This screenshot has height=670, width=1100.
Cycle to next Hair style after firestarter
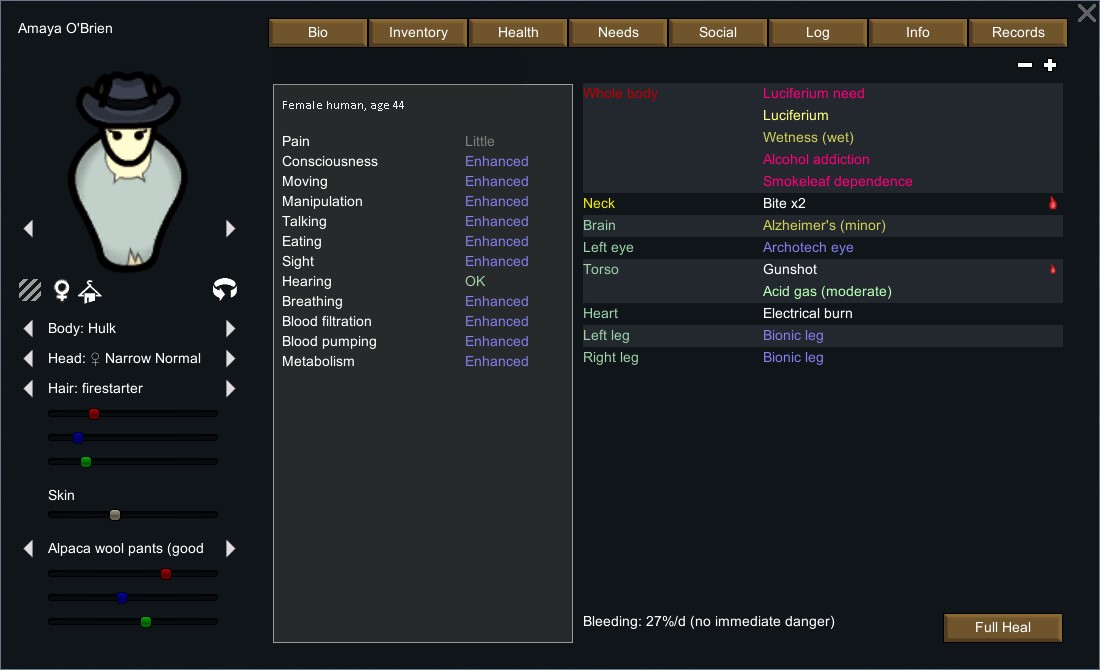pos(231,388)
